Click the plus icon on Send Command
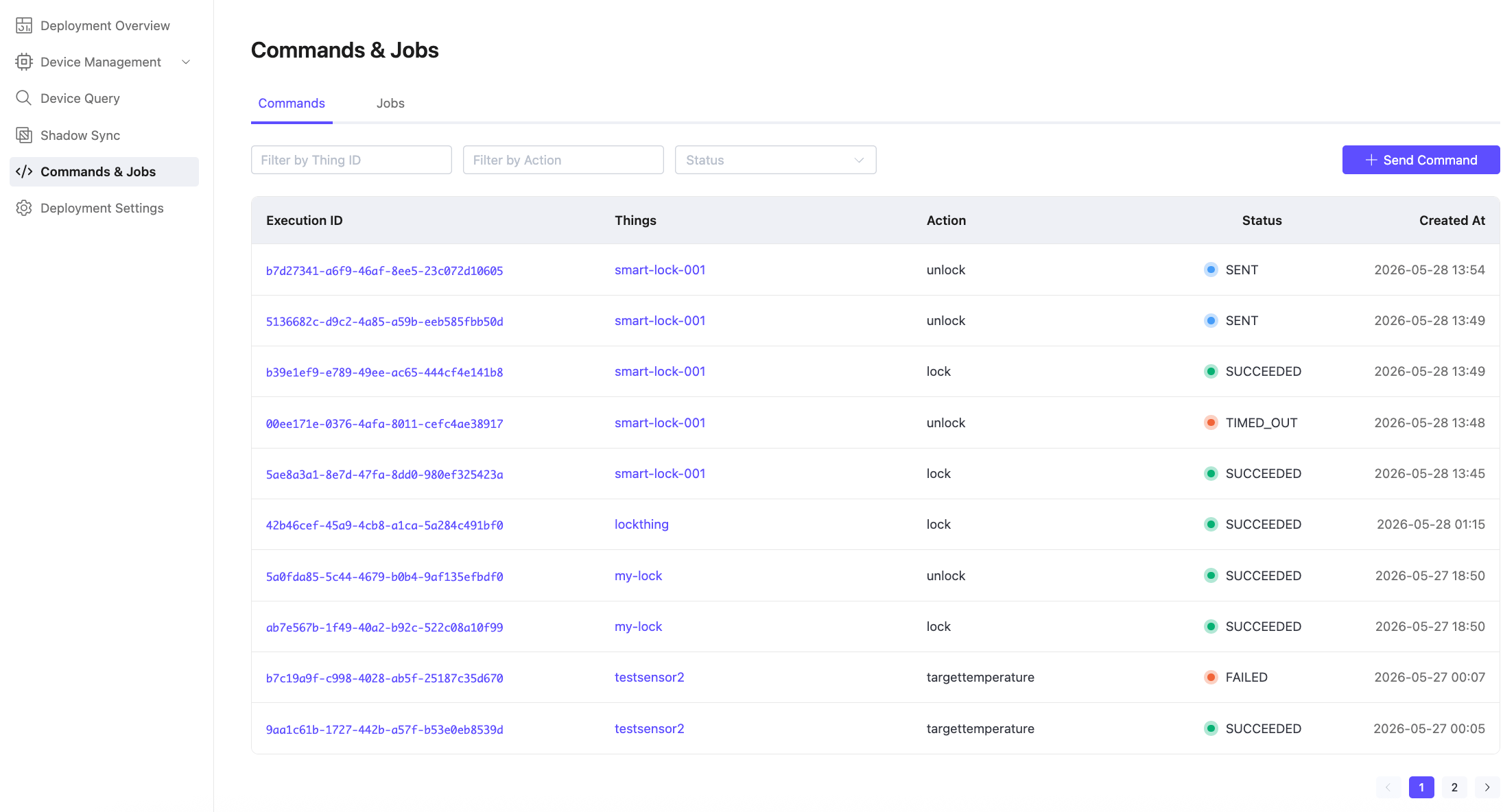The width and height of the screenshot is (1503, 812). pos(1371,160)
